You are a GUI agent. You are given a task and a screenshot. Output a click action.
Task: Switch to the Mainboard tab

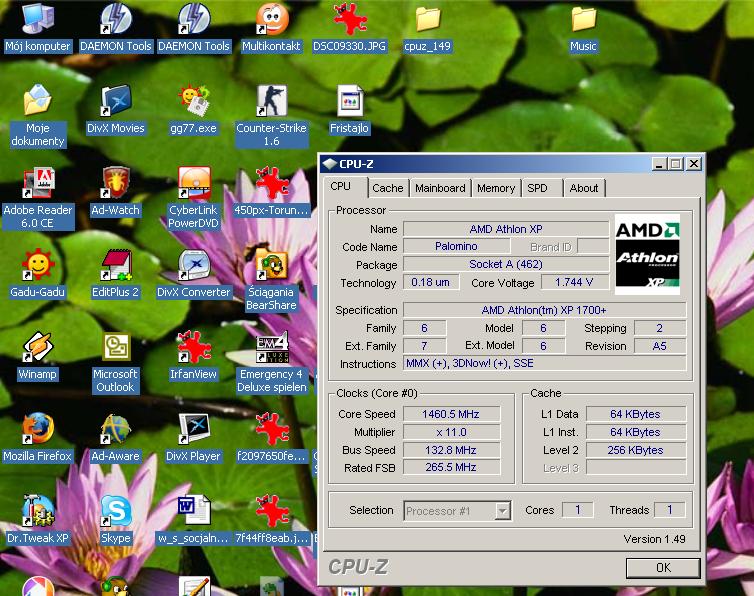point(440,188)
